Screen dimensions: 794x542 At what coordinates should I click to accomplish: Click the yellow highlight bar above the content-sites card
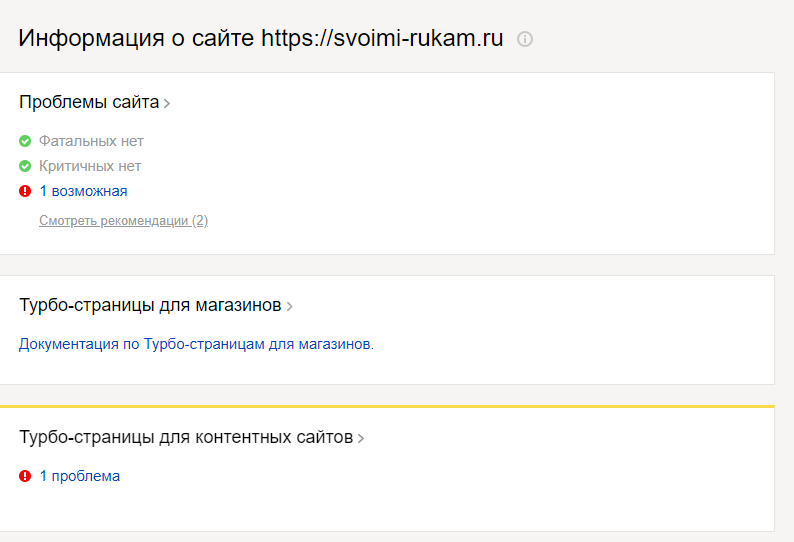point(387,406)
